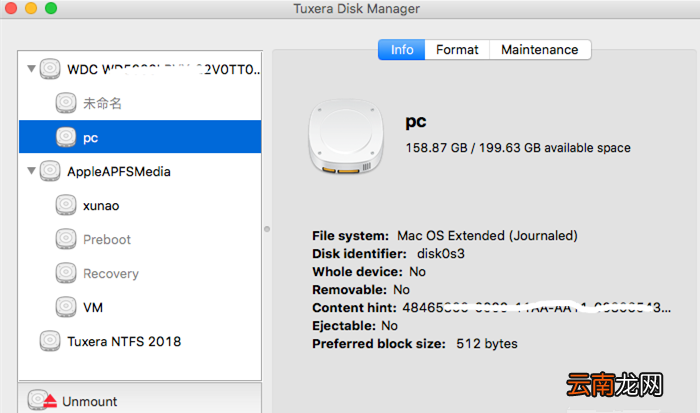Click the VM volume icon
Viewport: 700px width, 413px height.
(x=66, y=307)
